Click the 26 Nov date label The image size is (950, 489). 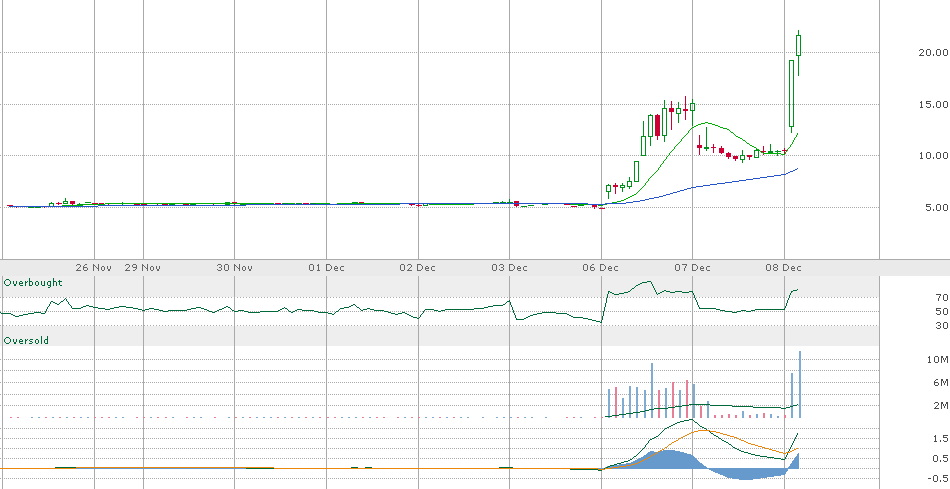pos(94,267)
